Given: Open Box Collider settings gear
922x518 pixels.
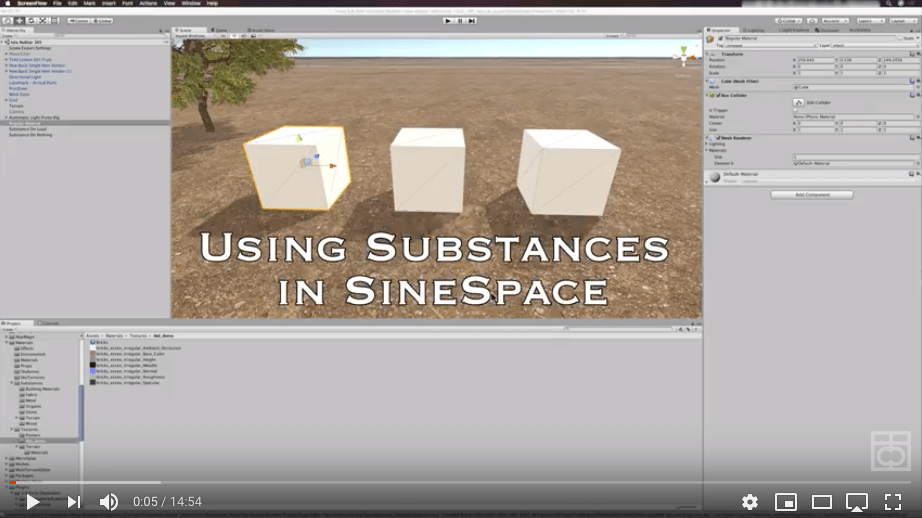Looking at the screenshot, I should [917, 95].
